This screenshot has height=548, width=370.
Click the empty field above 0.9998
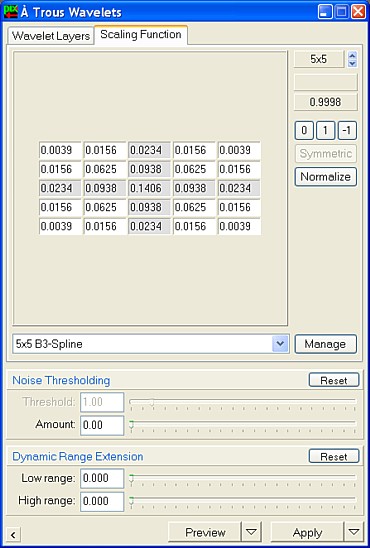tap(326, 82)
